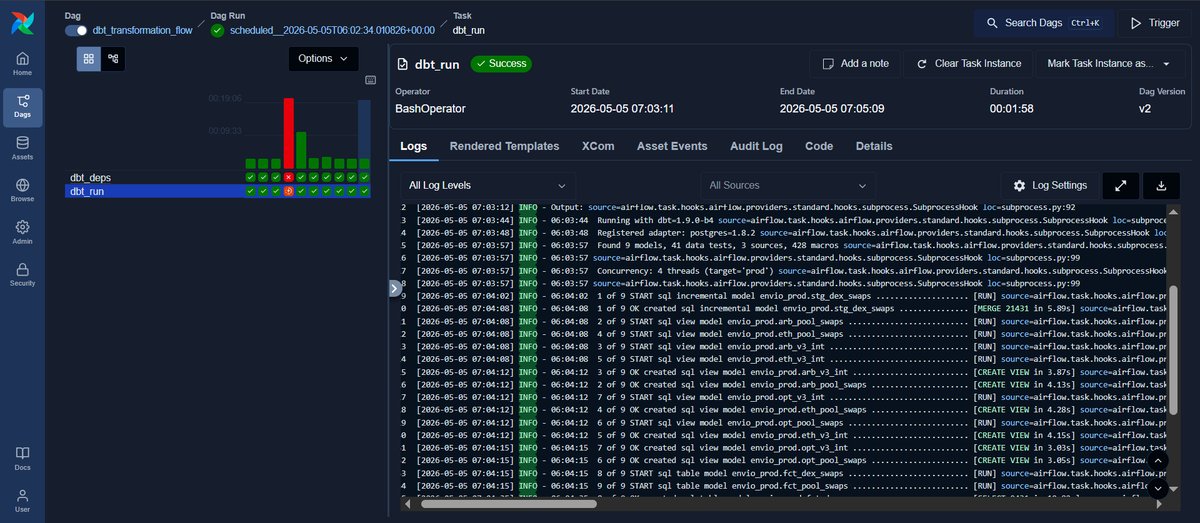1200x523 pixels.
Task: Open the Rendered Templates tab
Action: pyautogui.click(x=504, y=146)
